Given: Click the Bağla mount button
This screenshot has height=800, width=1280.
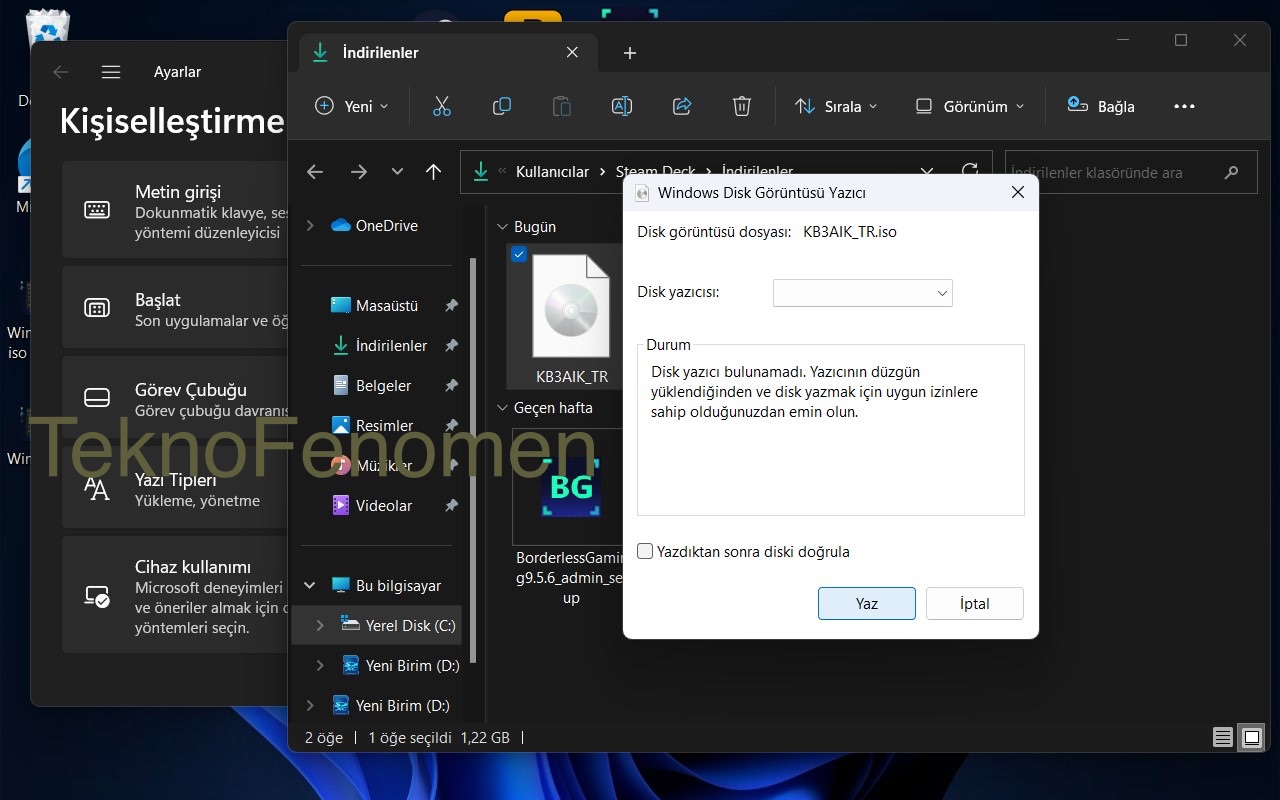Looking at the screenshot, I should (x=1101, y=106).
